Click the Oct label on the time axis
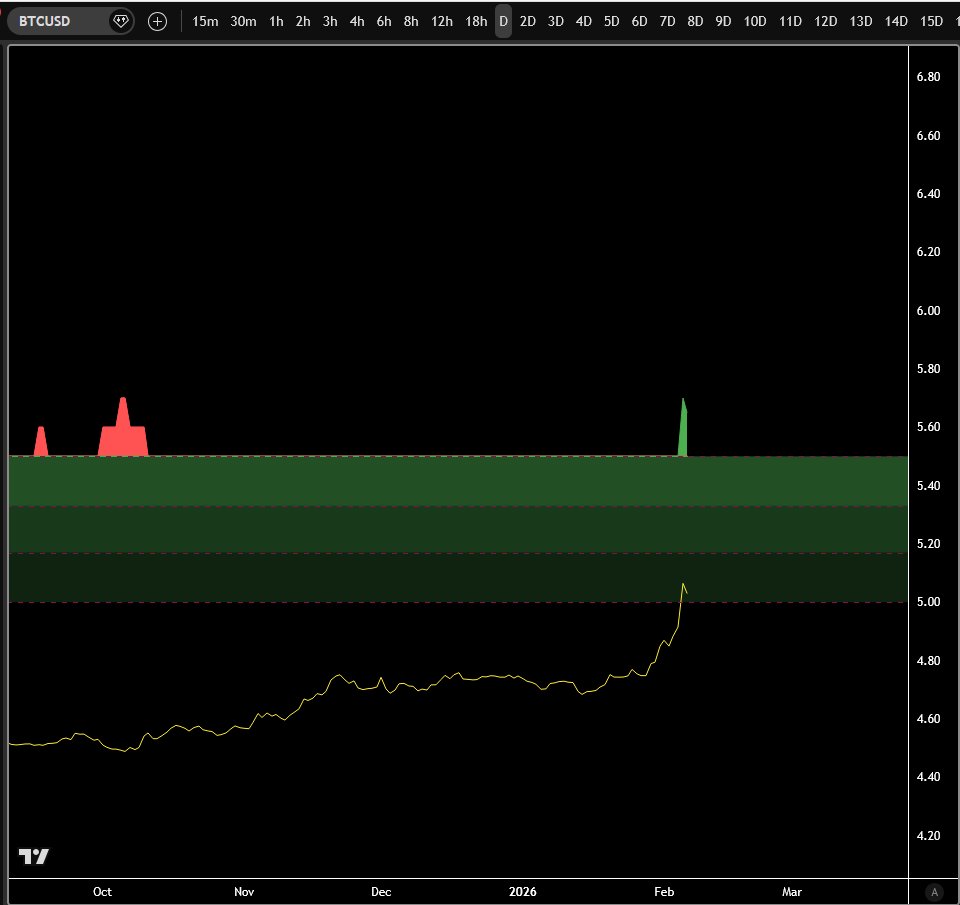The height and width of the screenshot is (905, 960). tap(102, 892)
